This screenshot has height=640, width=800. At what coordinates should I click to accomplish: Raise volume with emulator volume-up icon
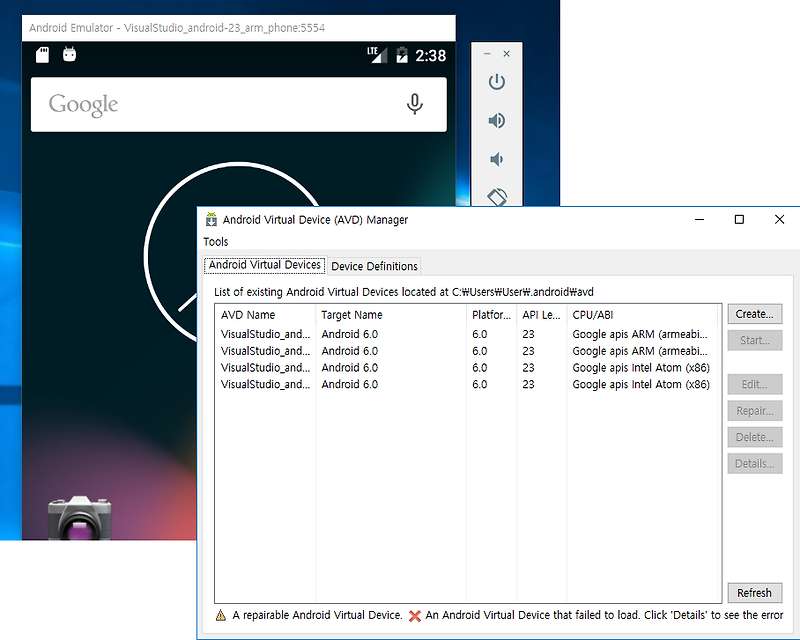(x=496, y=120)
